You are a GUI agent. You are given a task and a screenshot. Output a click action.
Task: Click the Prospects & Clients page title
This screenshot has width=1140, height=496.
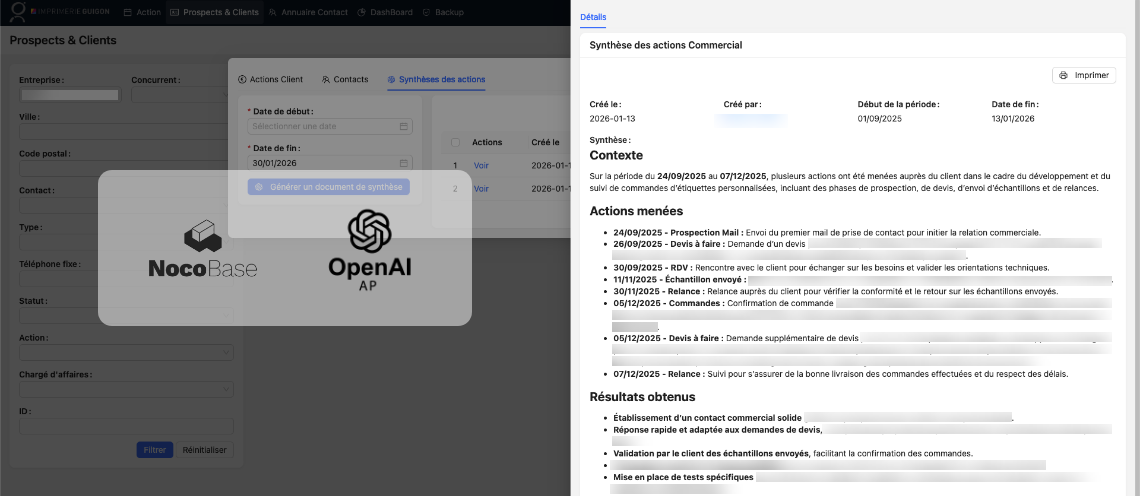tap(63, 40)
